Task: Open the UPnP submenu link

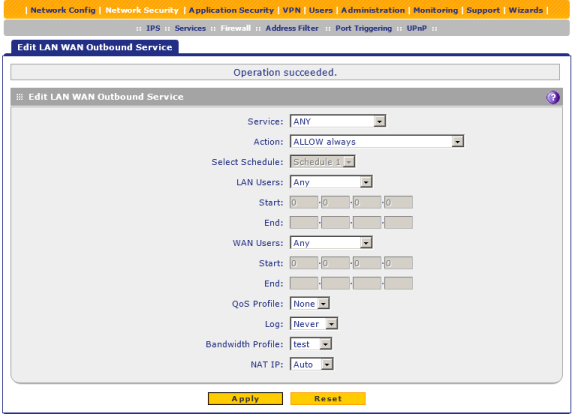Action: point(417,28)
